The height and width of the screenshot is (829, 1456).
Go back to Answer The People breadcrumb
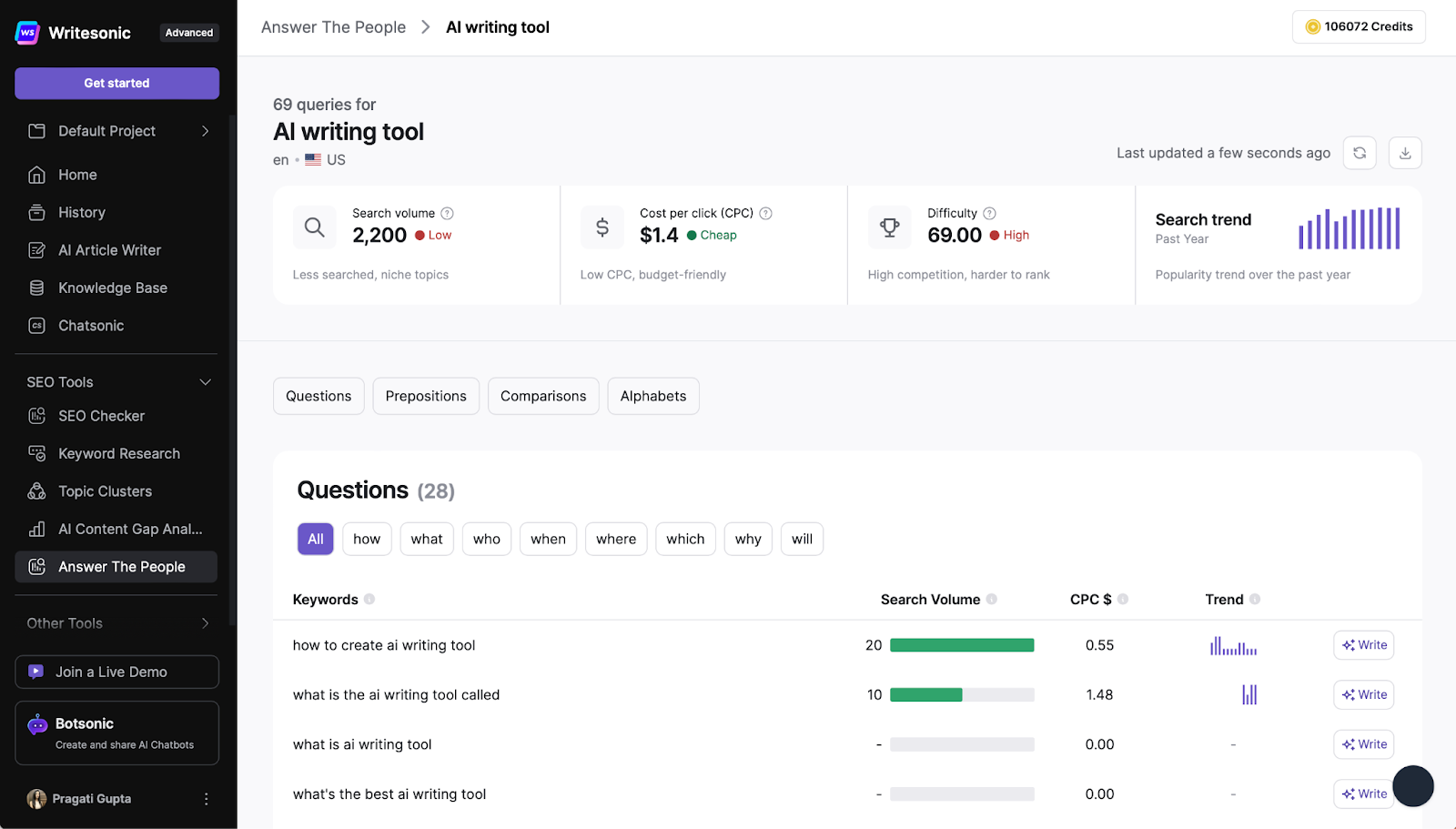[333, 26]
